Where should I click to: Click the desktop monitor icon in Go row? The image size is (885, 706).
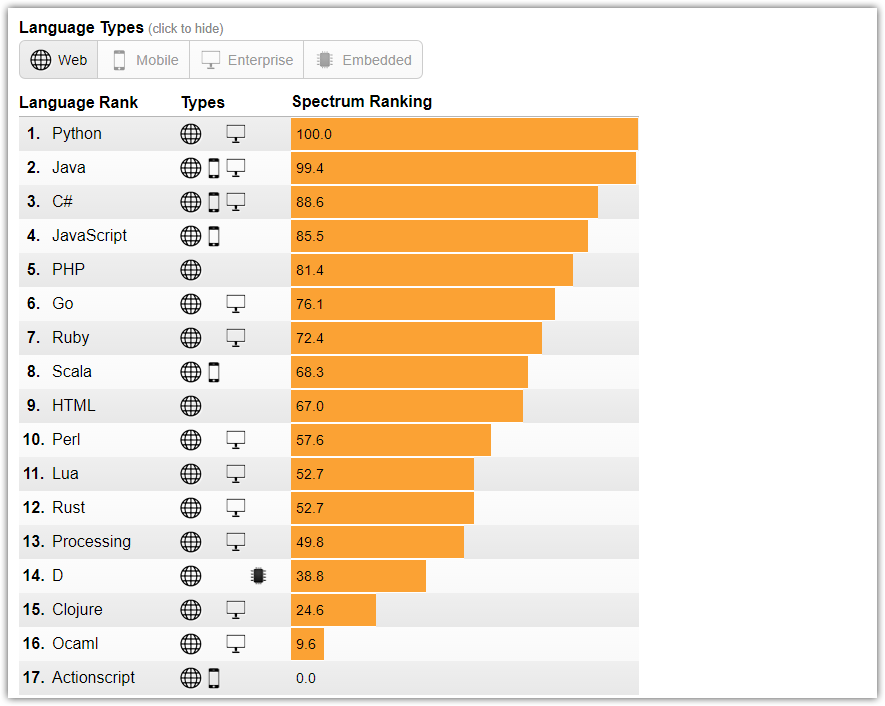tap(236, 304)
